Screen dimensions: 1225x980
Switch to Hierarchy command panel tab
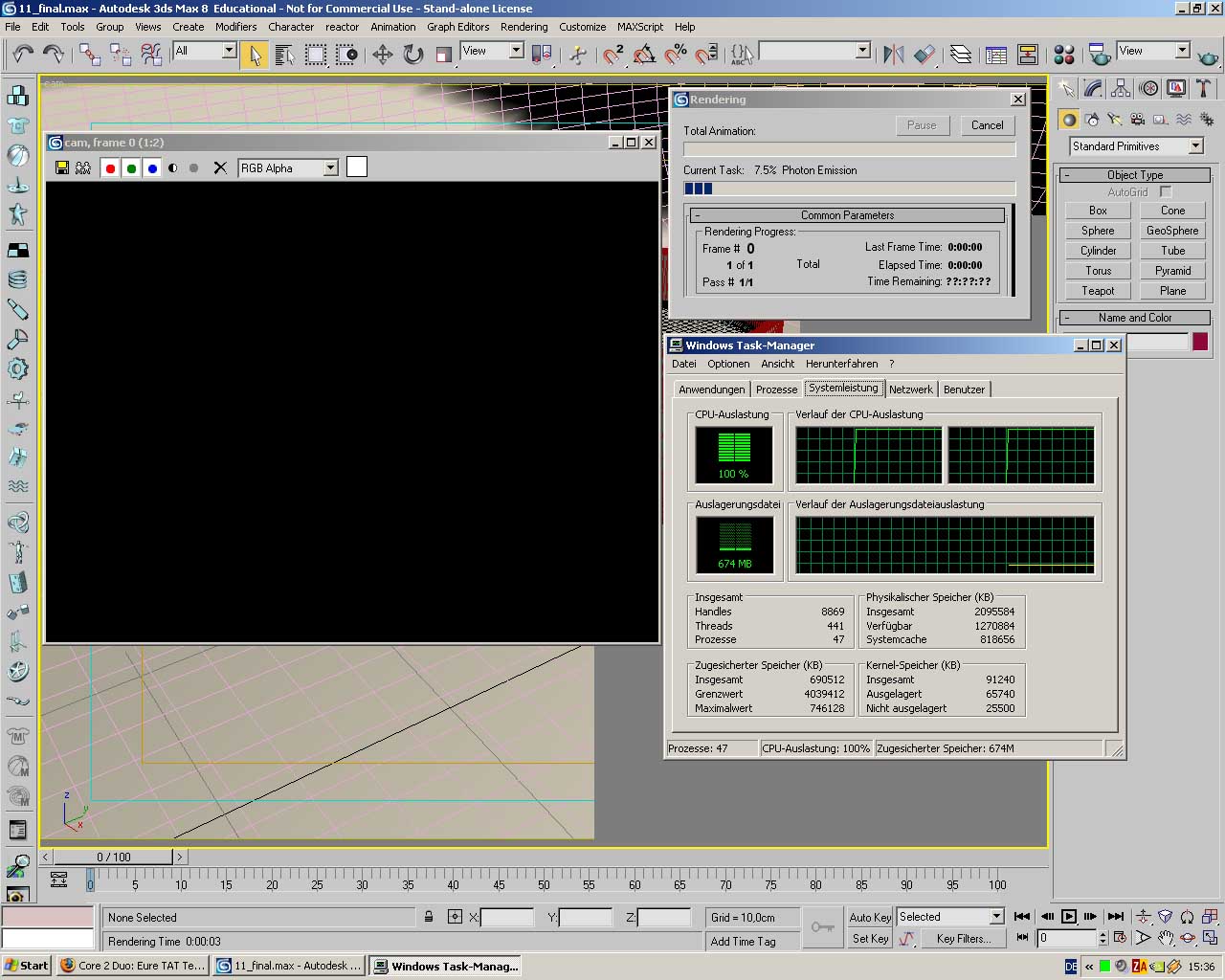[1121, 88]
